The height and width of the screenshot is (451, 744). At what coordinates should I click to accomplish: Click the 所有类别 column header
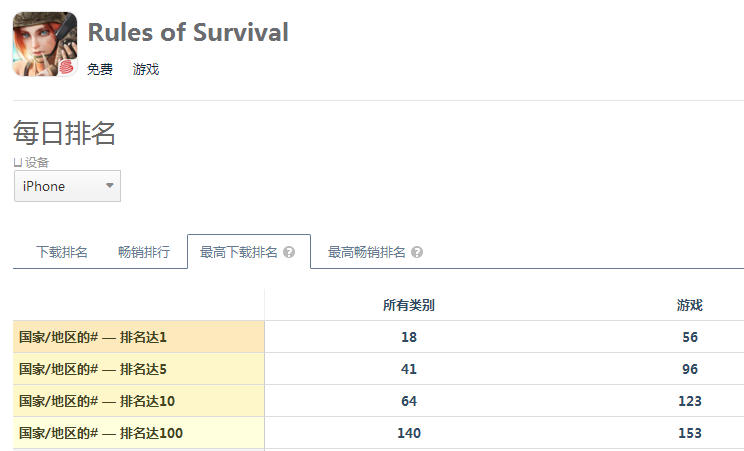(x=409, y=305)
